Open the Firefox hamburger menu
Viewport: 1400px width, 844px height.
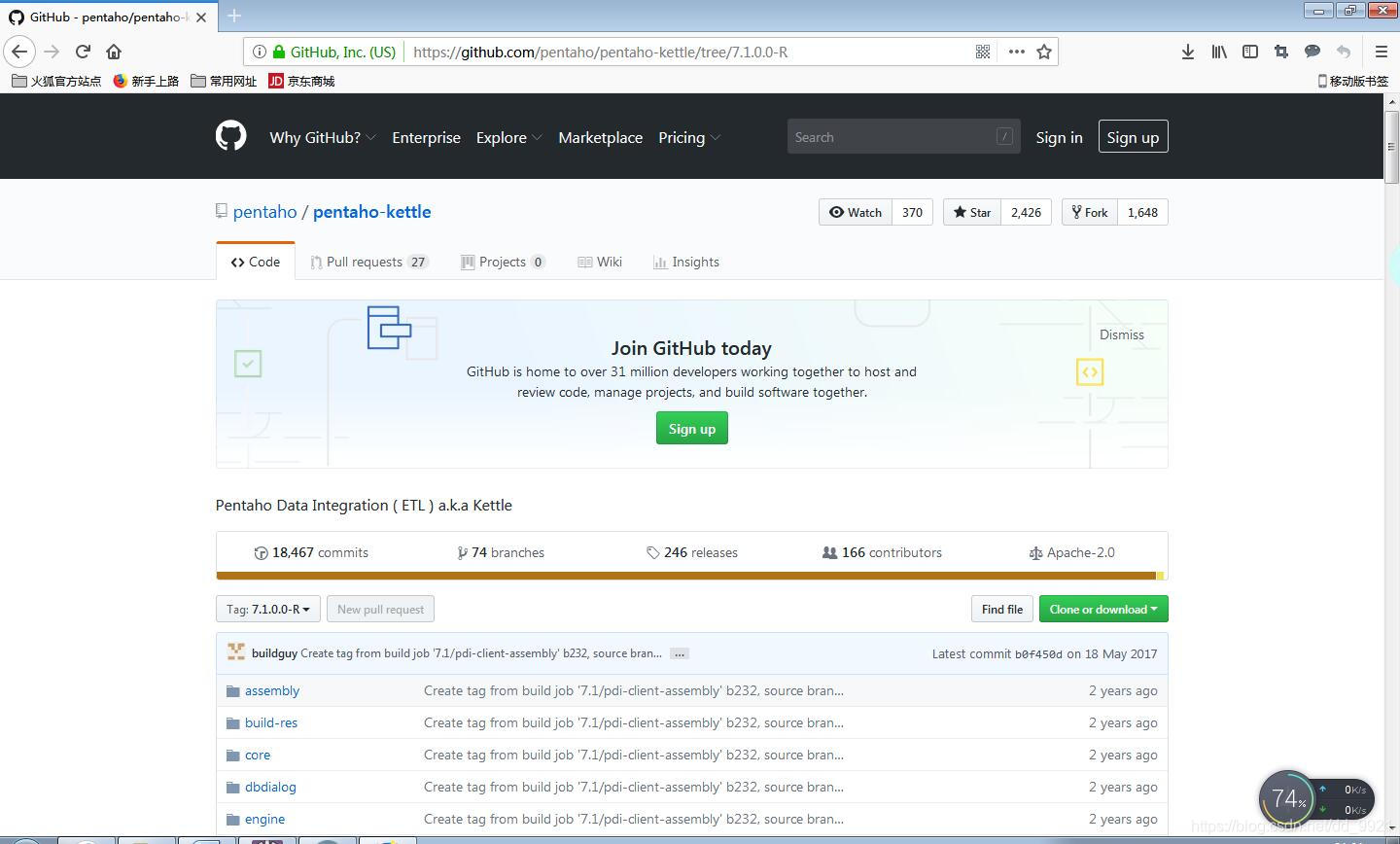(1381, 52)
